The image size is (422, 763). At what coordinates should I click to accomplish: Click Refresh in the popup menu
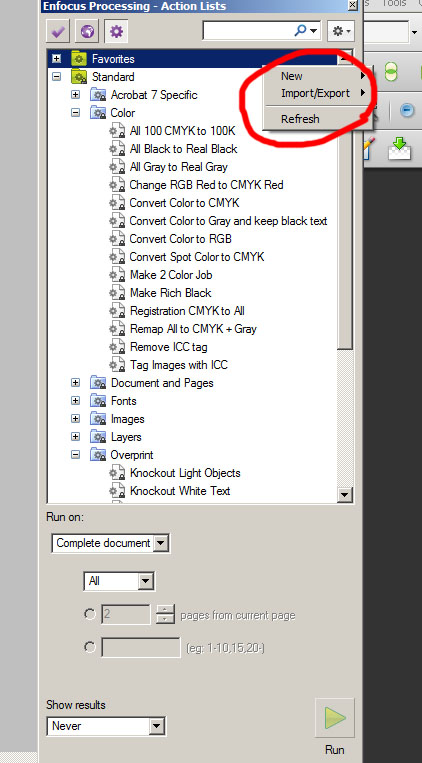point(300,119)
